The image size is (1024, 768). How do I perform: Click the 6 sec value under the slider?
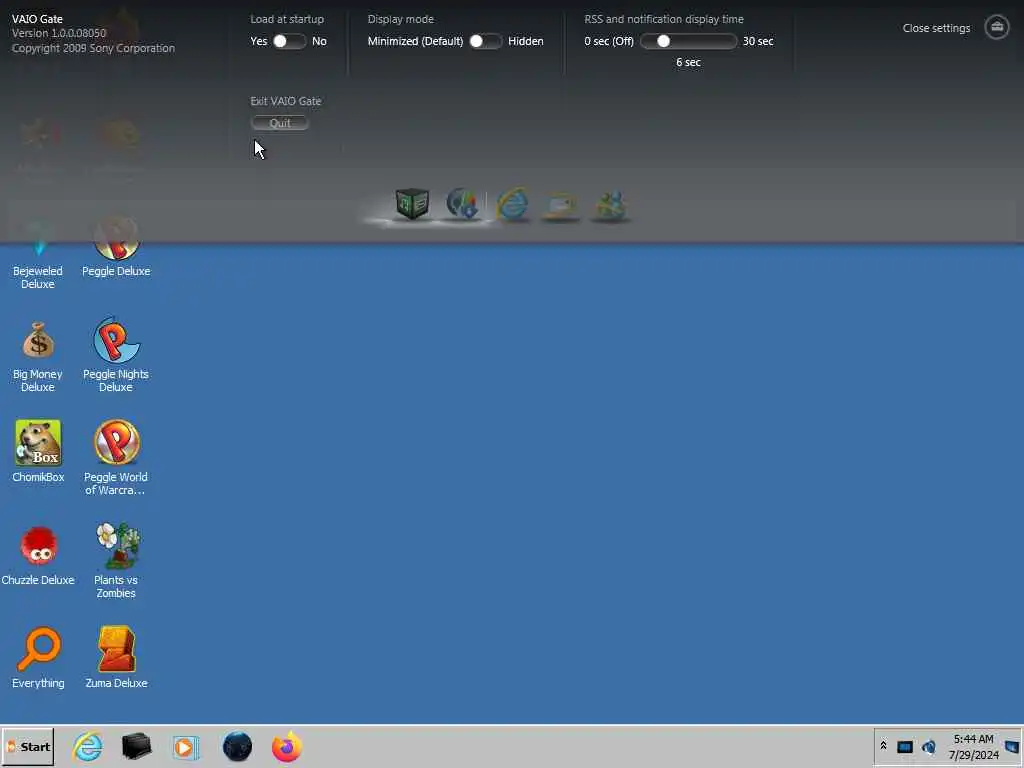pyautogui.click(x=688, y=62)
